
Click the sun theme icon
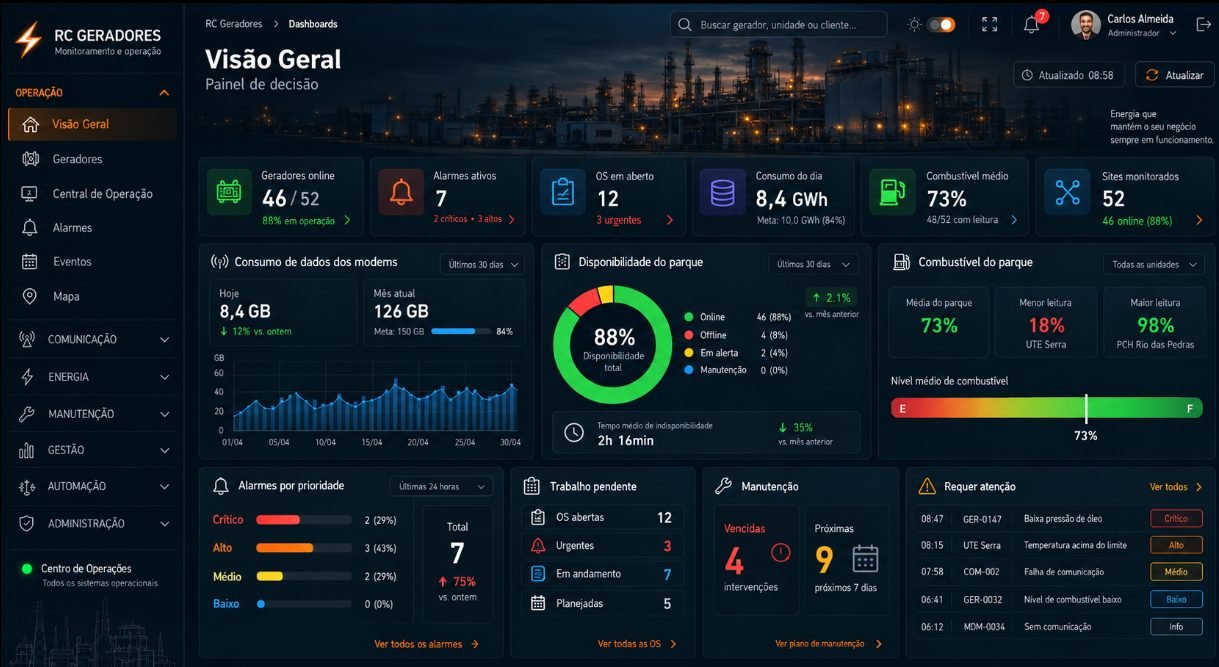click(x=914, y=25)
